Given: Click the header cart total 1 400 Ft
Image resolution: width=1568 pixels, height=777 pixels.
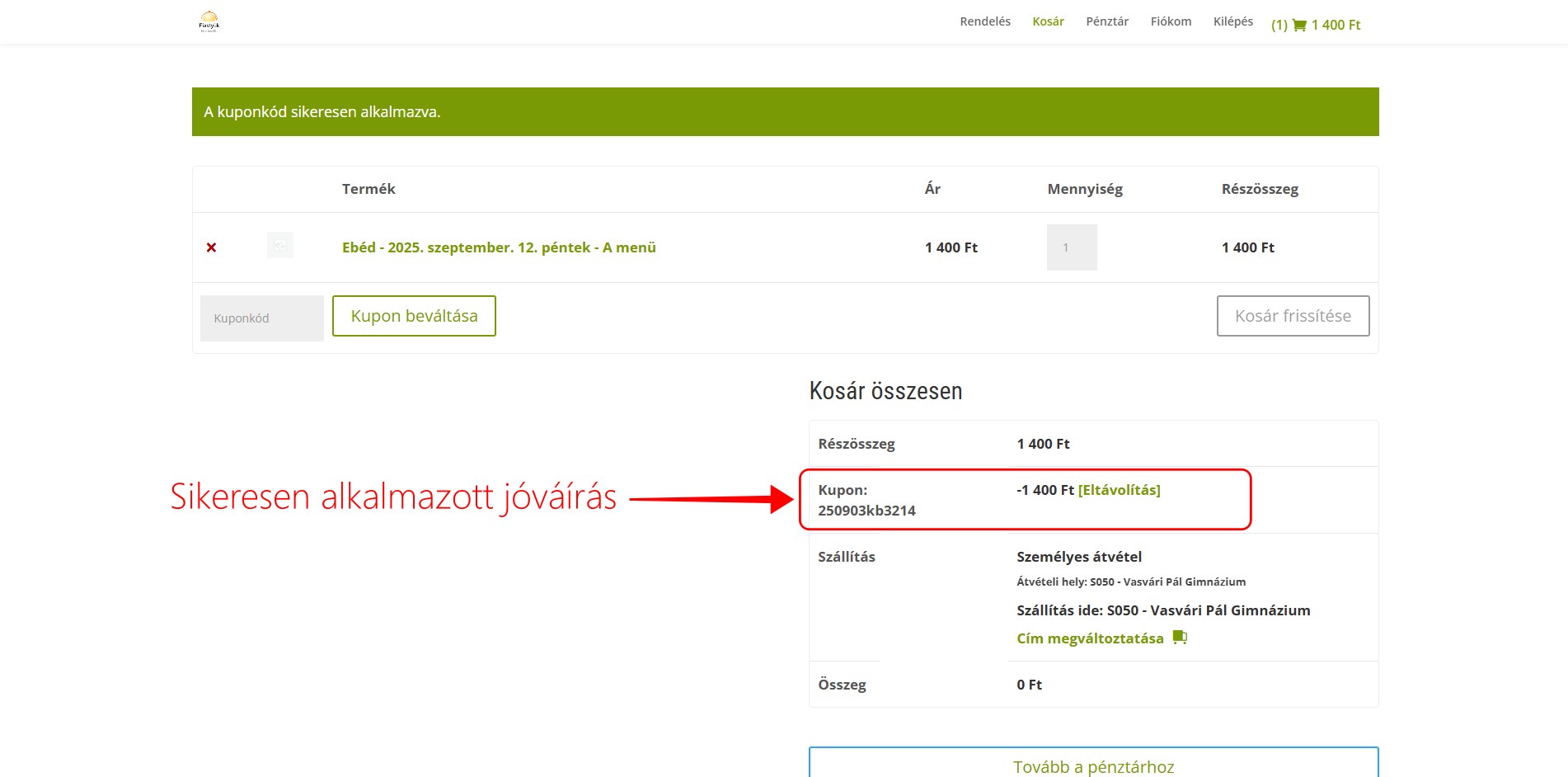Looking at the screenshot, I should [1336, 26].
